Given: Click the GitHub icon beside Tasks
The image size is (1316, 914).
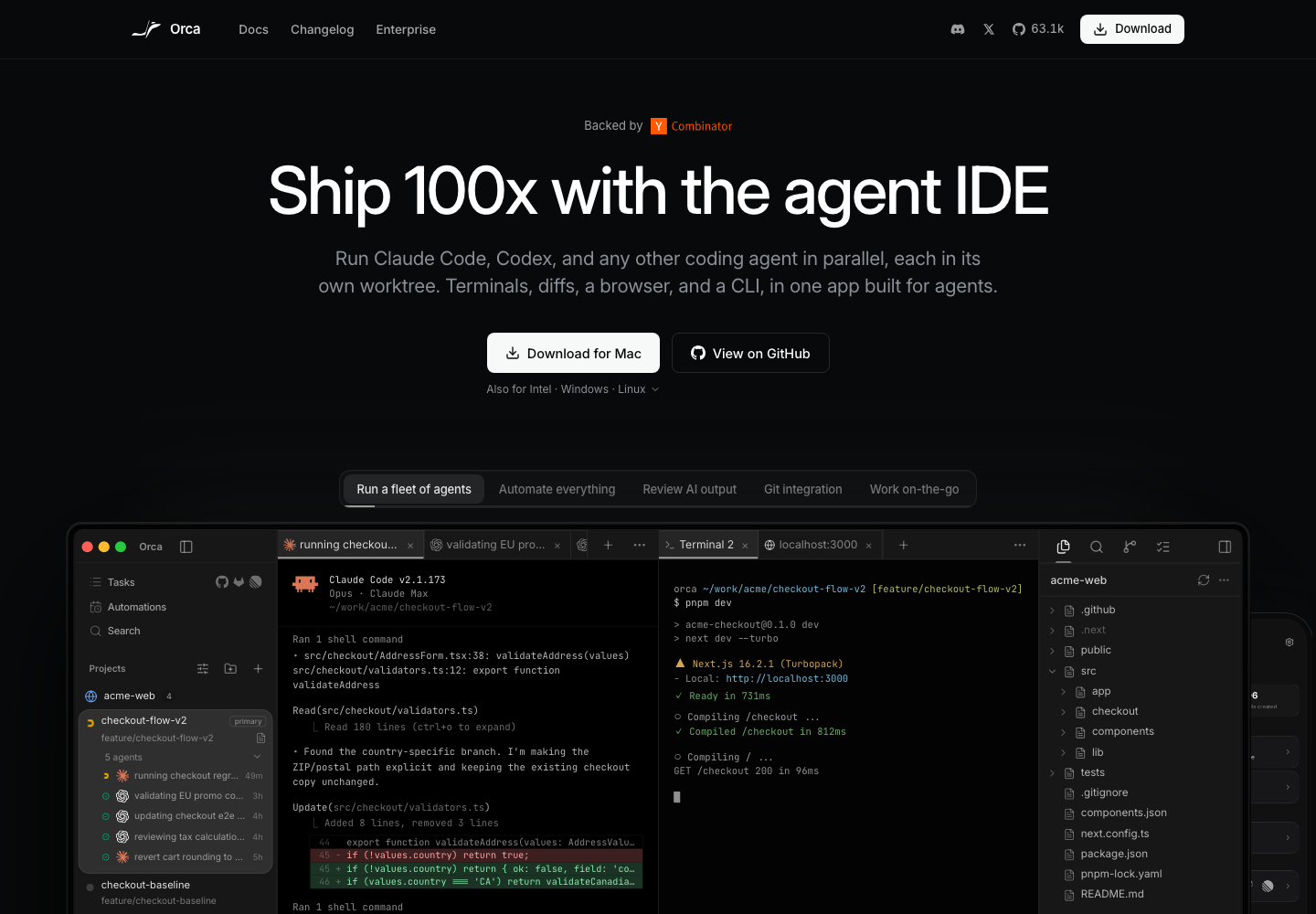Looking at the screenshot, I should (x=222, y=582).
